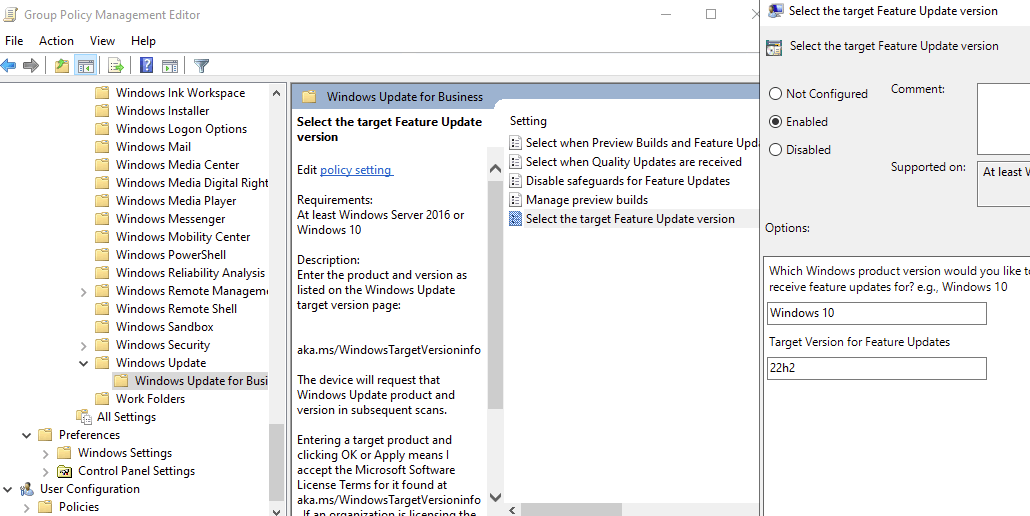Image resolution: width=1030 pixels, height=516 pixels.
Task: Click the product version field containing Windows 10
Action: coord(876,313)
